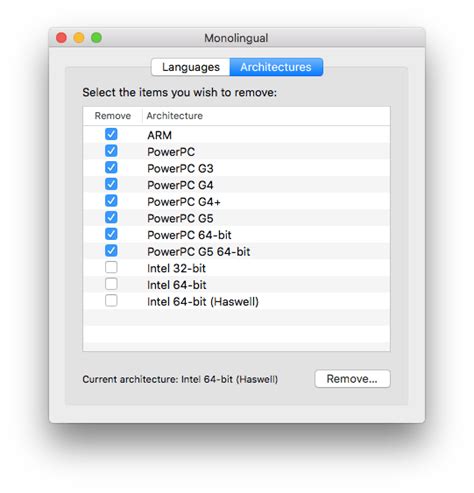The height and width of the screenshot is (493, 474).
Task: Click the Remove column header
Action: 113,116
